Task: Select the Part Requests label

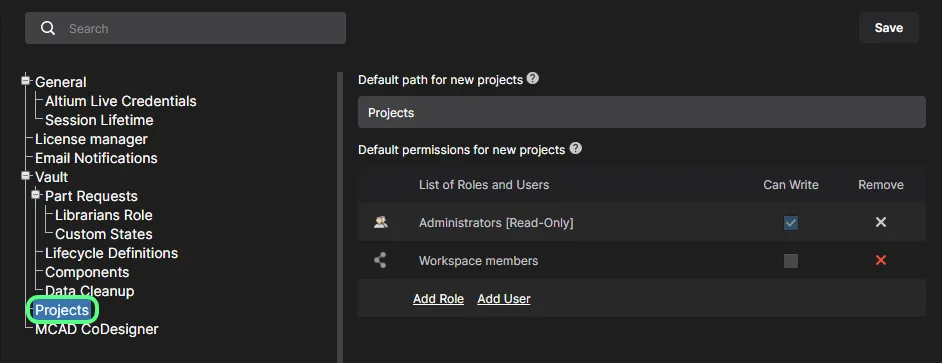Action: pos(91,196)
